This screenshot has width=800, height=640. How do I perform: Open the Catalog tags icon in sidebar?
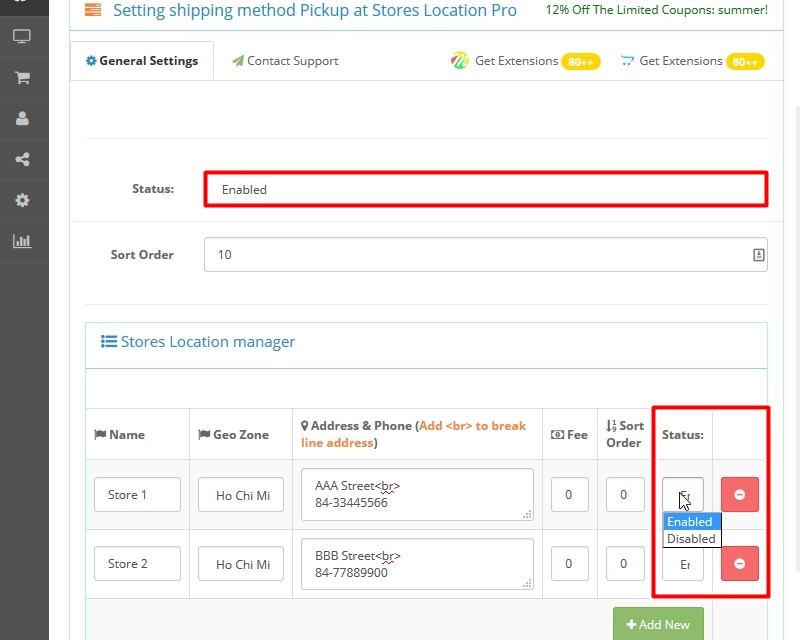[x=22, y=3]
